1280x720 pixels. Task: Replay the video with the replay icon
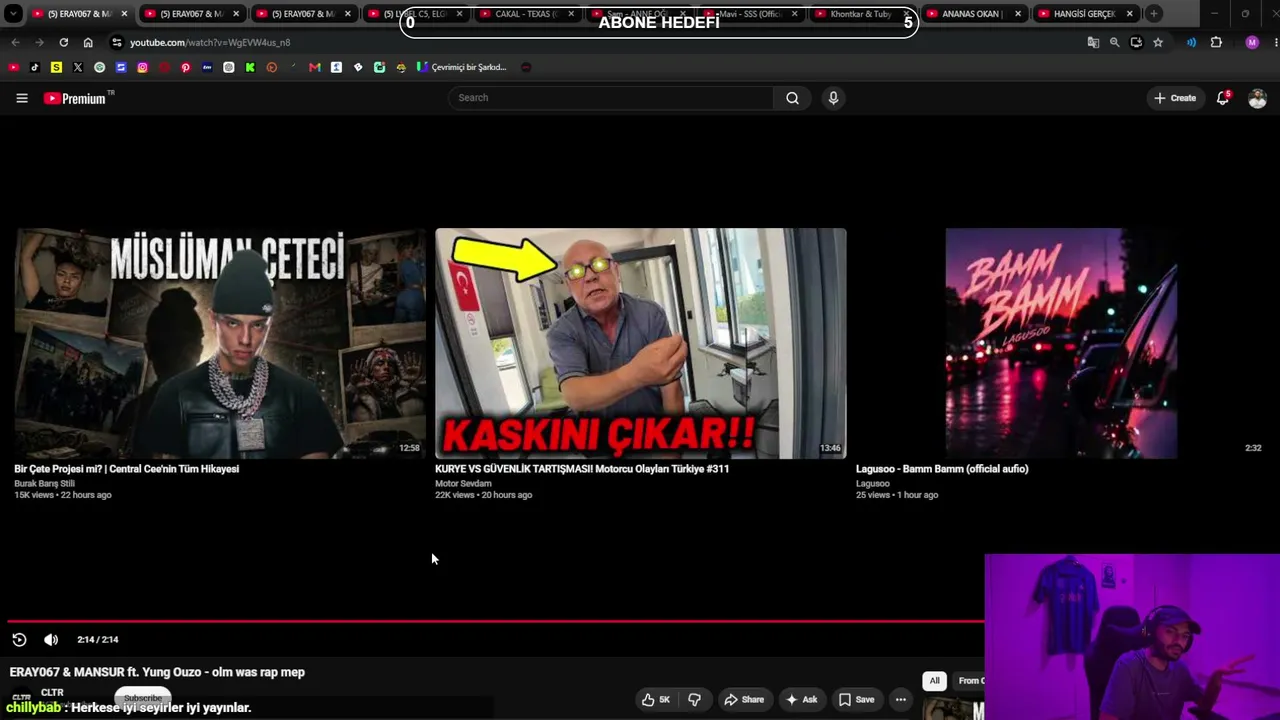[19, 640]
